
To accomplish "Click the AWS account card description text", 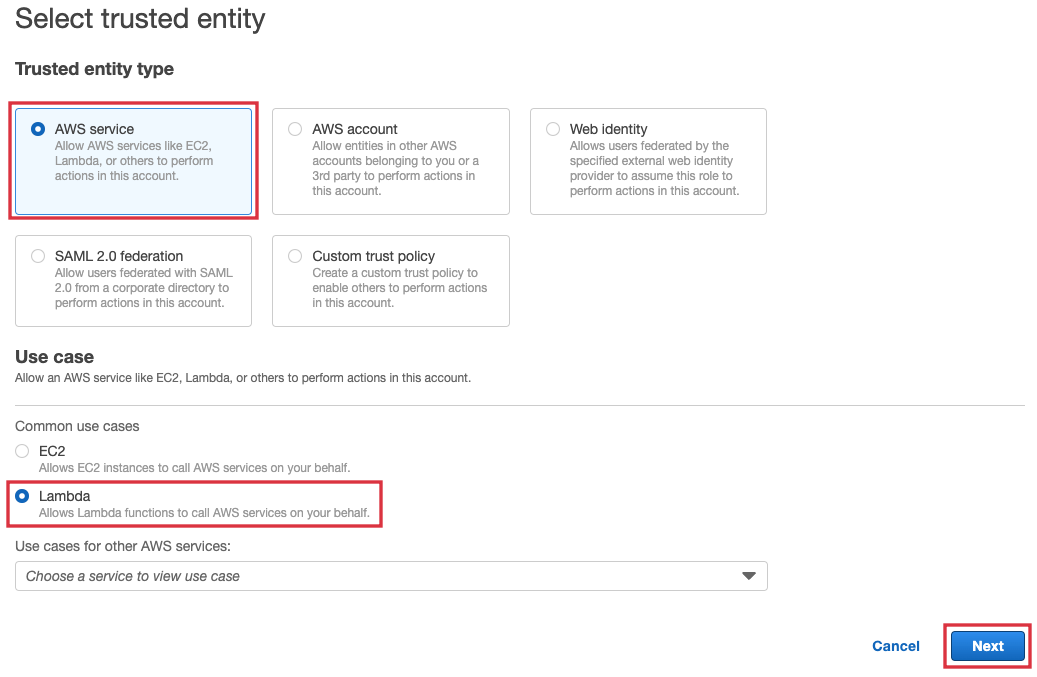I will coord(395,168).
